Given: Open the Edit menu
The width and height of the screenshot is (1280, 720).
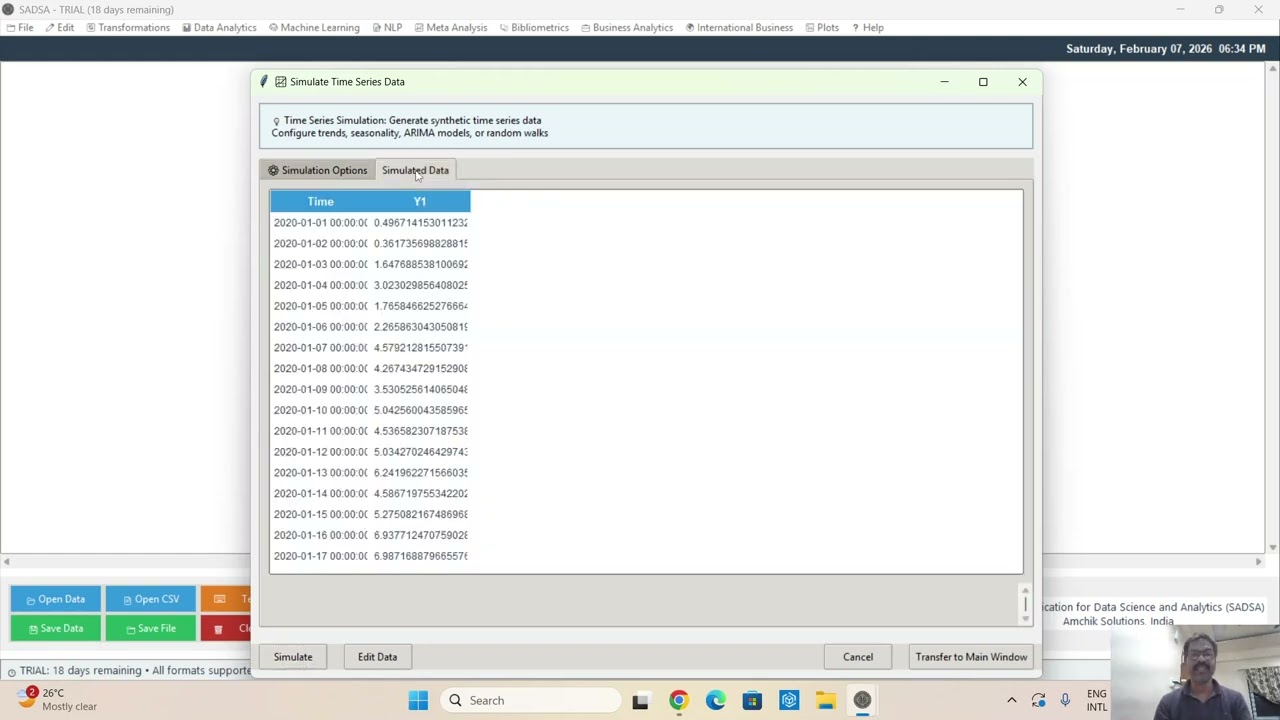Looking at the screenshot, I should [60, 27].
